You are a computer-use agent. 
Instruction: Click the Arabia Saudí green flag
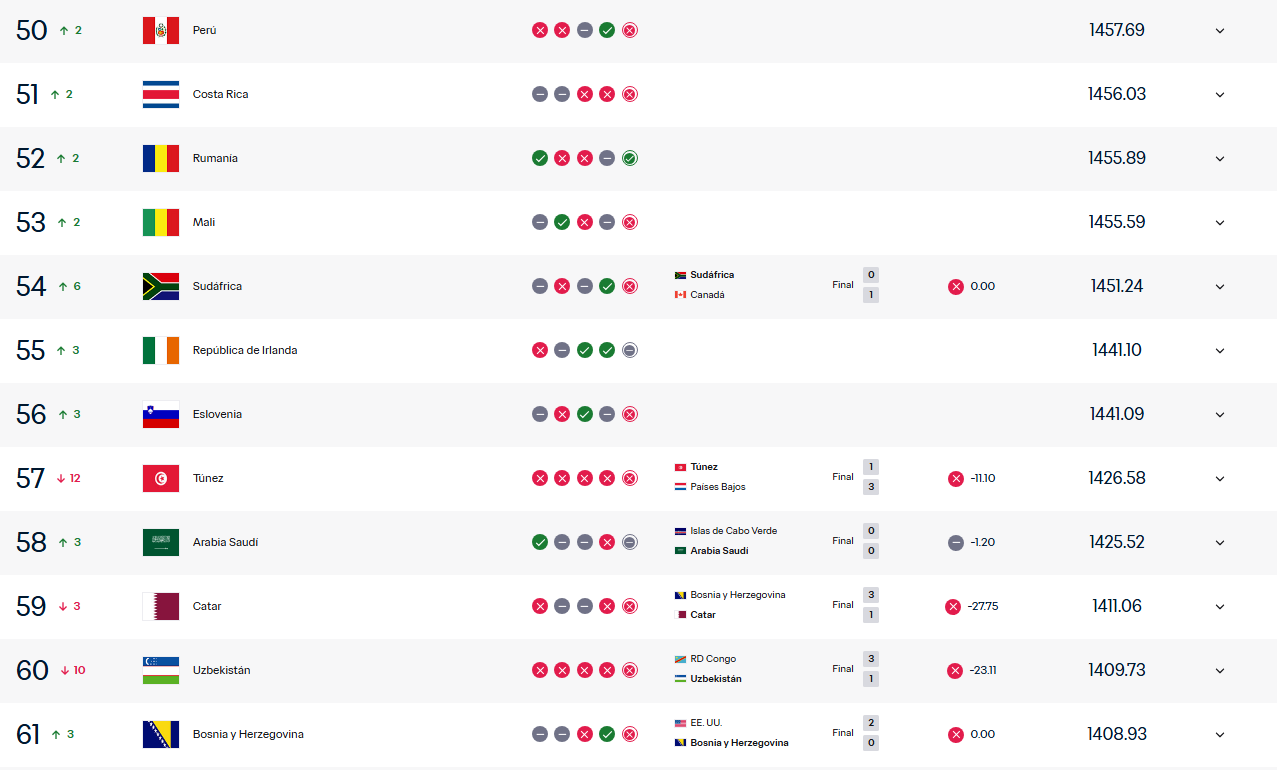click(x=161, y=542)
